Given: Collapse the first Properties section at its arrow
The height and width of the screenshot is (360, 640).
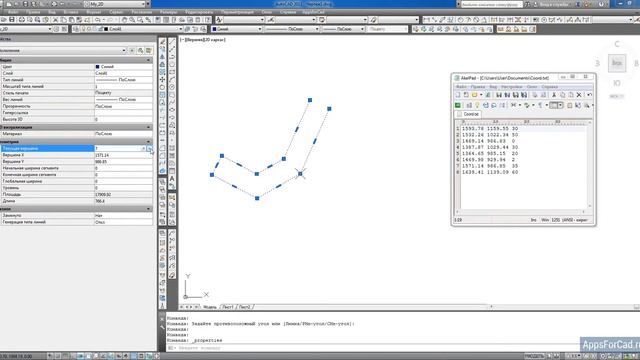Looking at the screenshot, I should 149,60.
